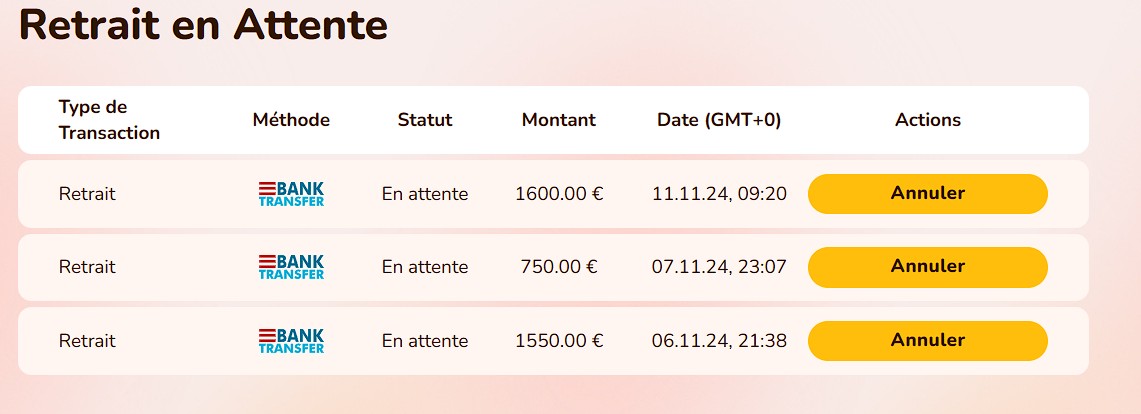Cancel the 750.00 € withdrawal
The height and width of the screenshot is (414, 1141).
click(x=927, y=267)
